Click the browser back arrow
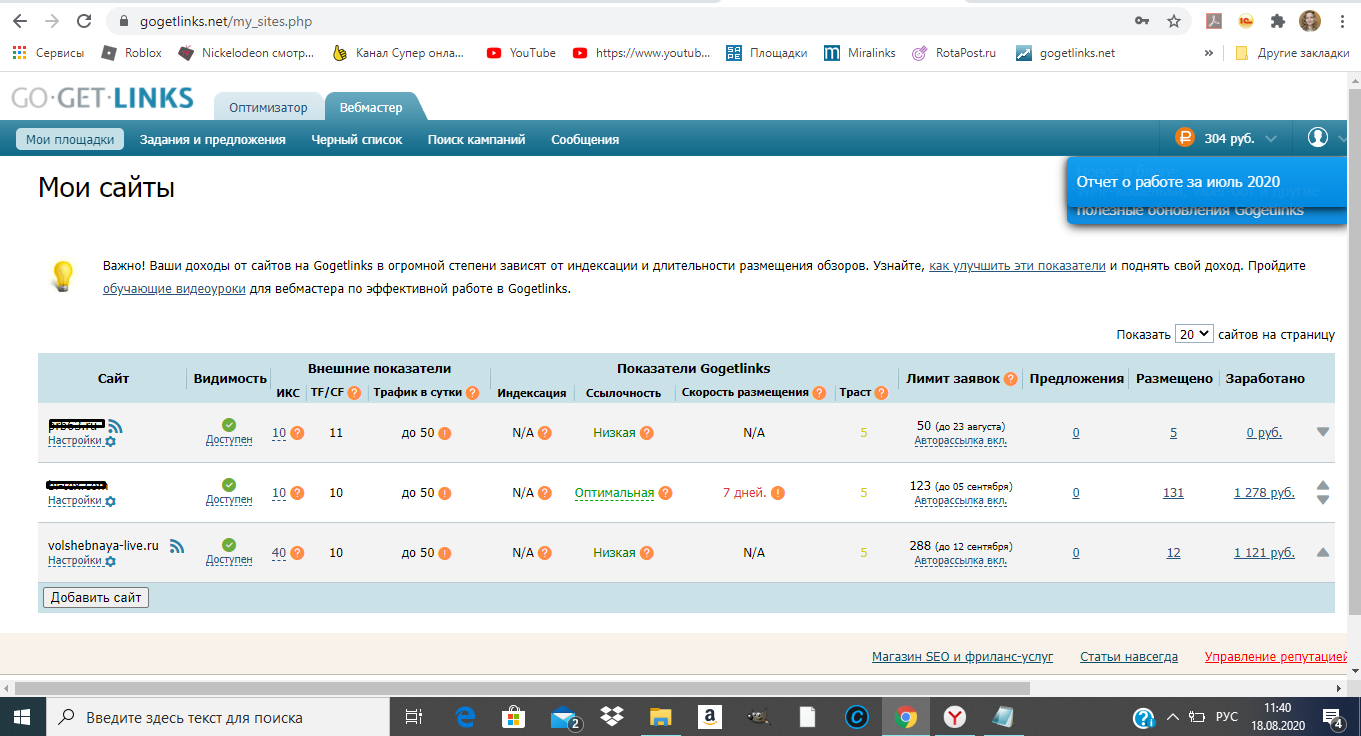This screenshot has height=736, width=1361. click(20, 21)
